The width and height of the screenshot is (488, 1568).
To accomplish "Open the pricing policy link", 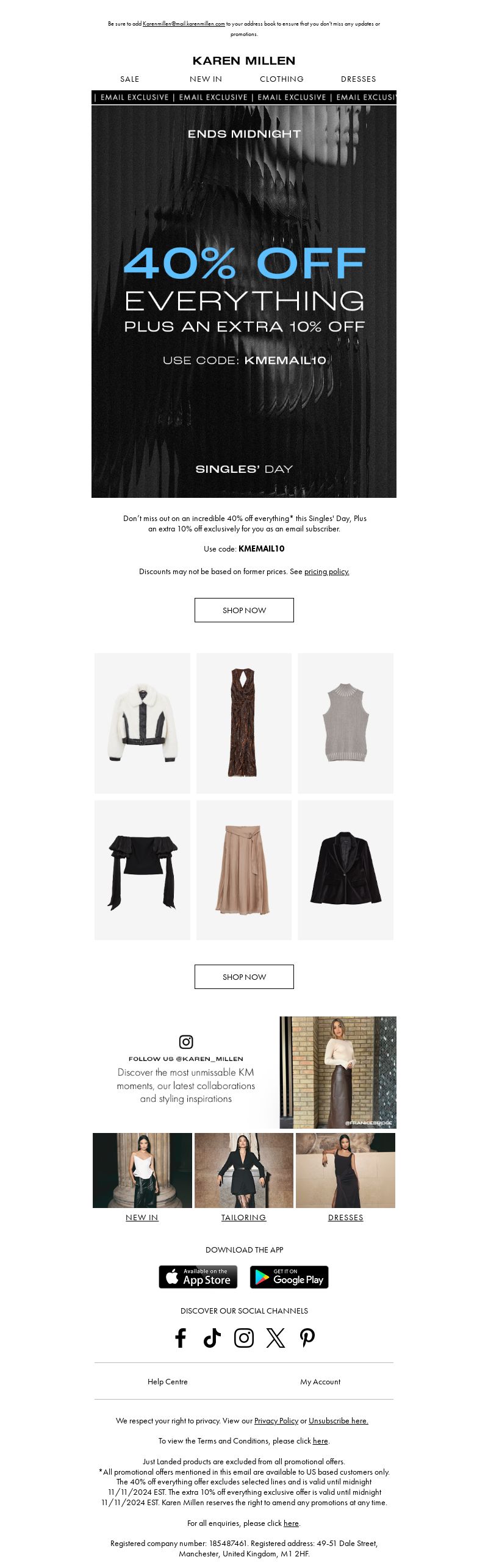I will (x=327, y=572).
